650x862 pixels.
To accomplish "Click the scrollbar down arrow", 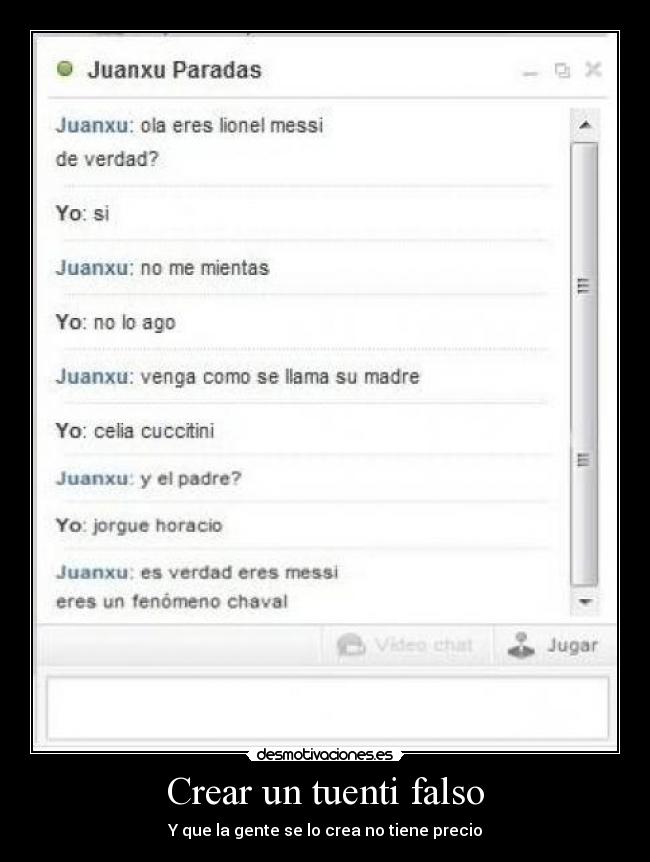I will pos(585,601).
